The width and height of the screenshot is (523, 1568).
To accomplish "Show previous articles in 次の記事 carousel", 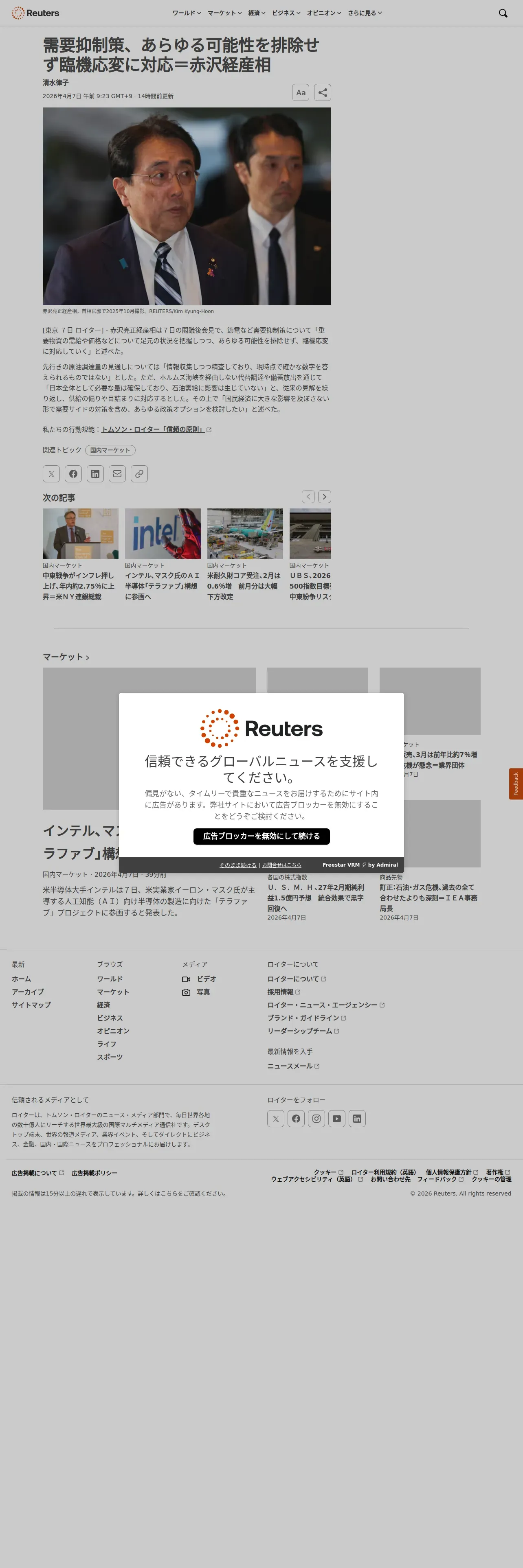I will click(309, 497).
